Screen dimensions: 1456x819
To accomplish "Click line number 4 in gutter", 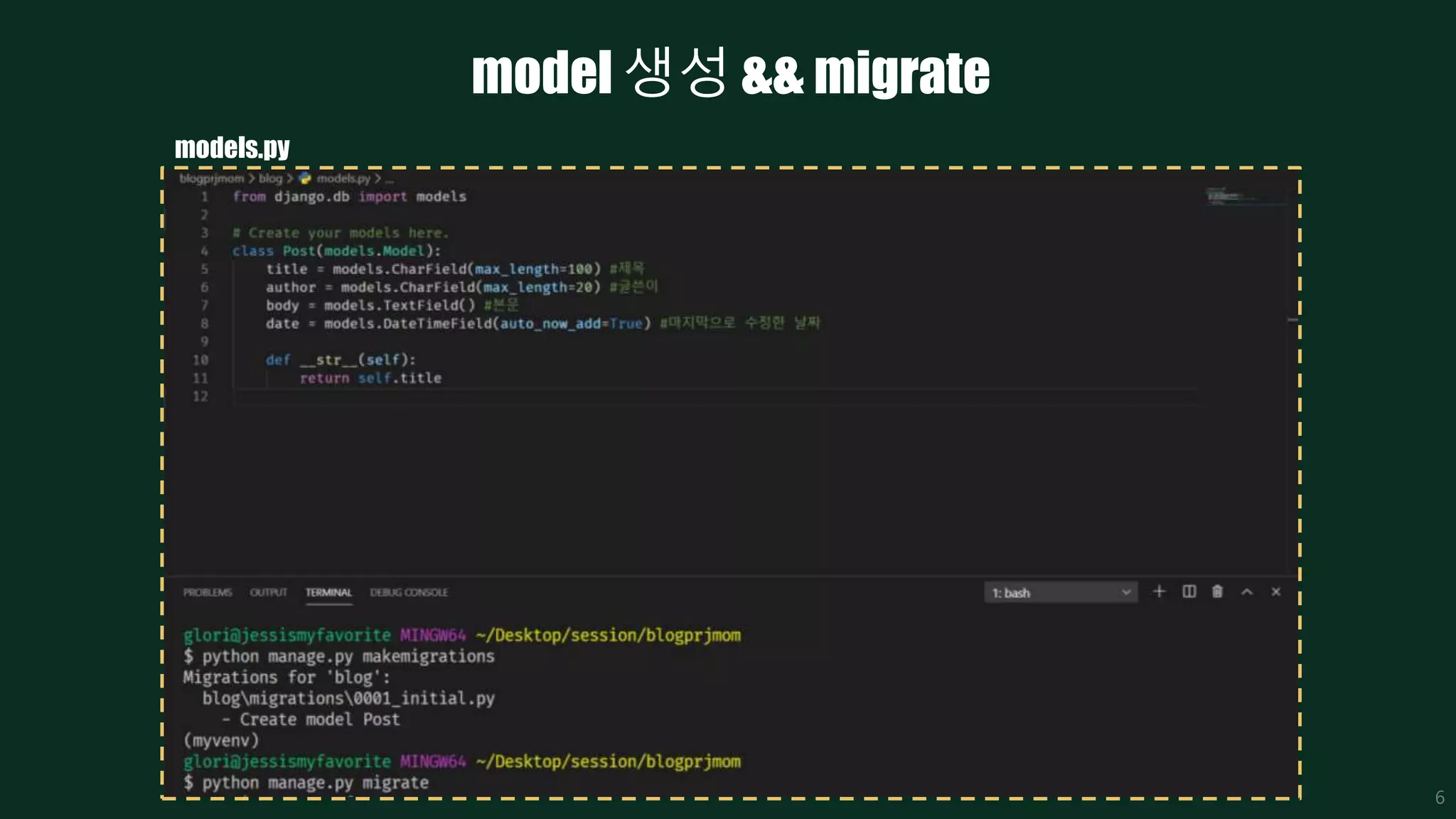I will coord(204,251).
